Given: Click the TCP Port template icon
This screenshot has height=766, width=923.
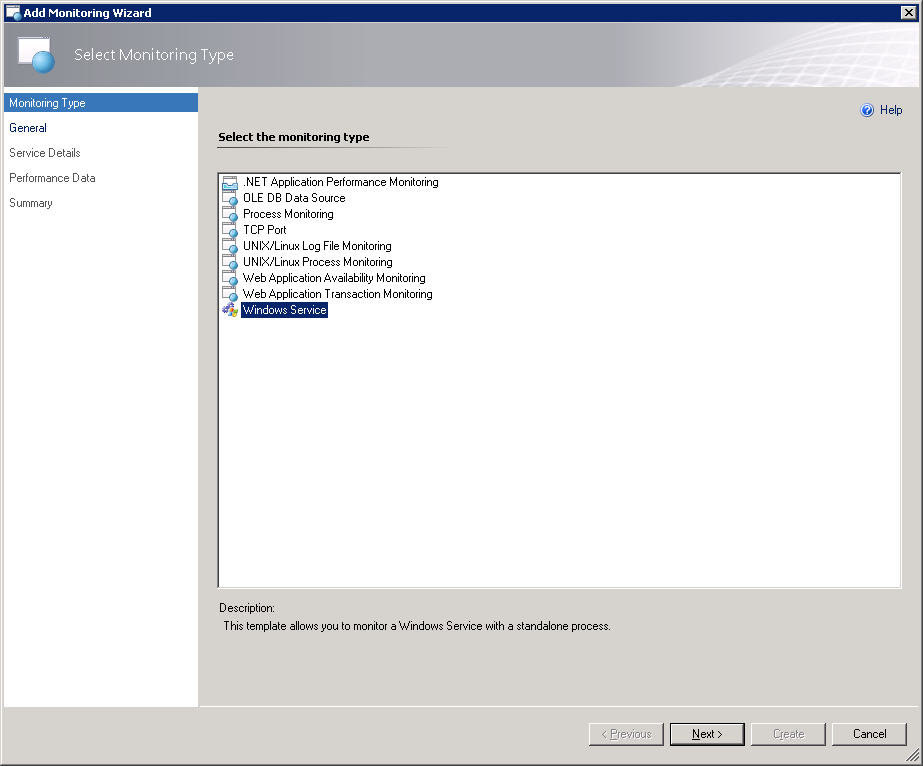Looking at the screenshot, I should 229,231.
